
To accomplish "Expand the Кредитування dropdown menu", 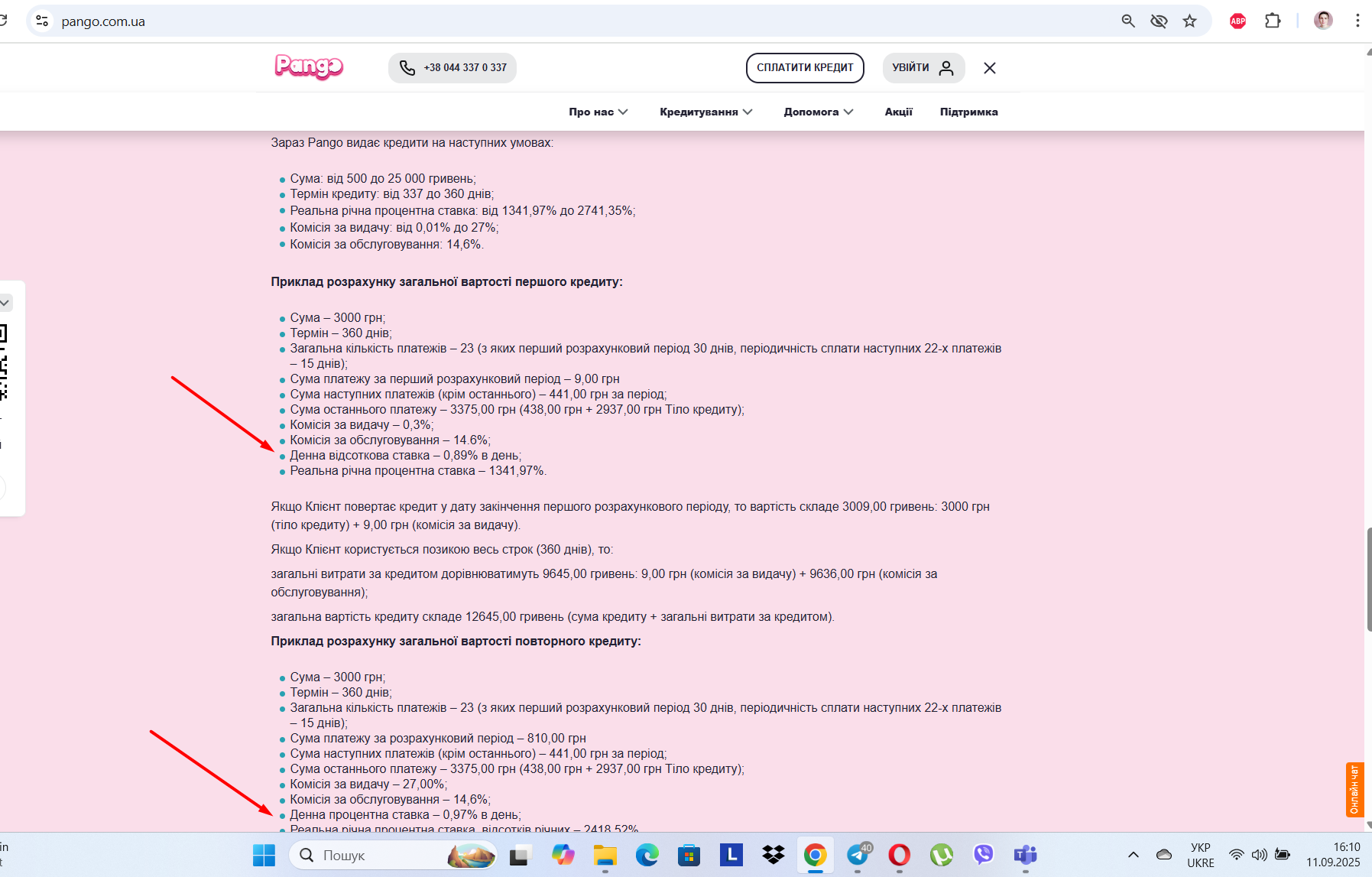I will tap(706, 112).
